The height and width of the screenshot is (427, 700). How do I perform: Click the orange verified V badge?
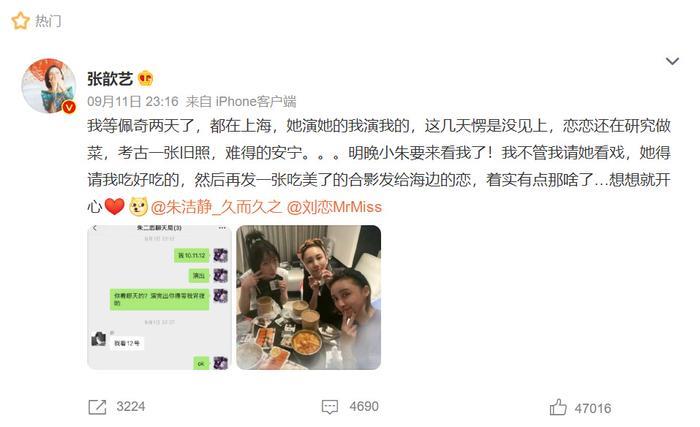tap(69, 107)
